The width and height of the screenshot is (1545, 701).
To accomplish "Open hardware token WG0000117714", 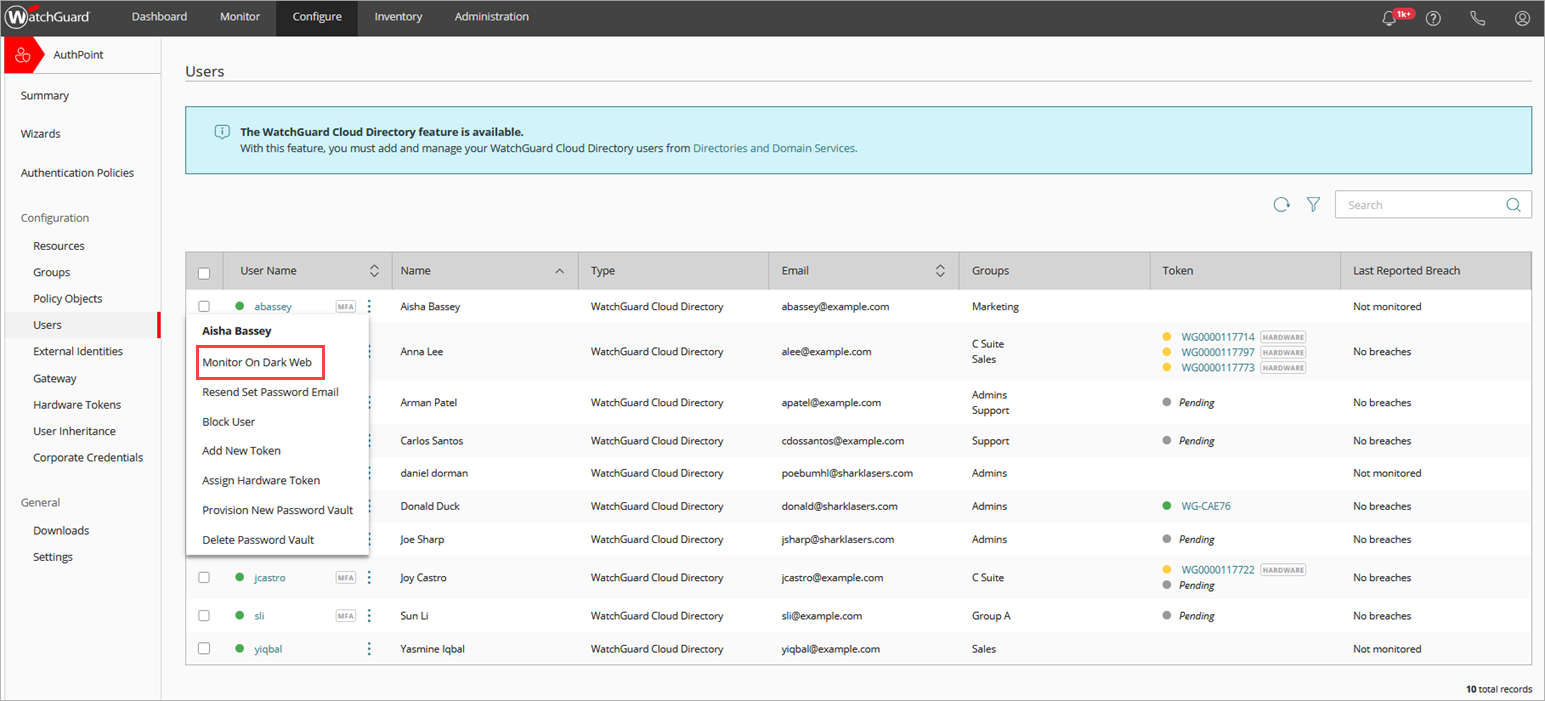I will coord(1217,336).
